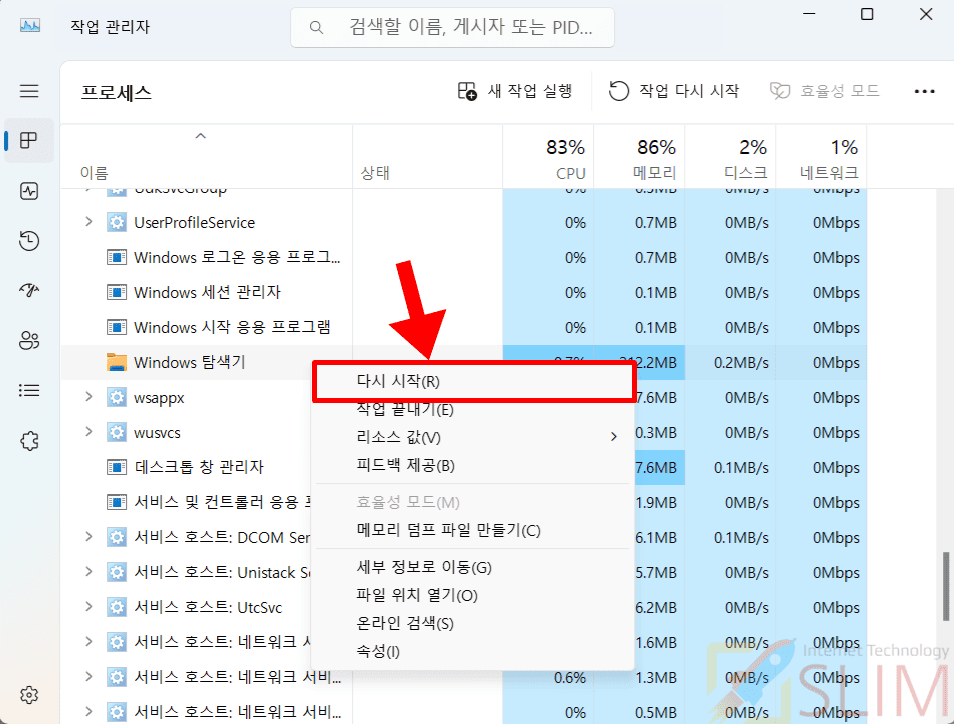Screen dimensions: 954x724
Task: Select 데스크톱 창 관리자 row text
Action: tap(199, 467)
